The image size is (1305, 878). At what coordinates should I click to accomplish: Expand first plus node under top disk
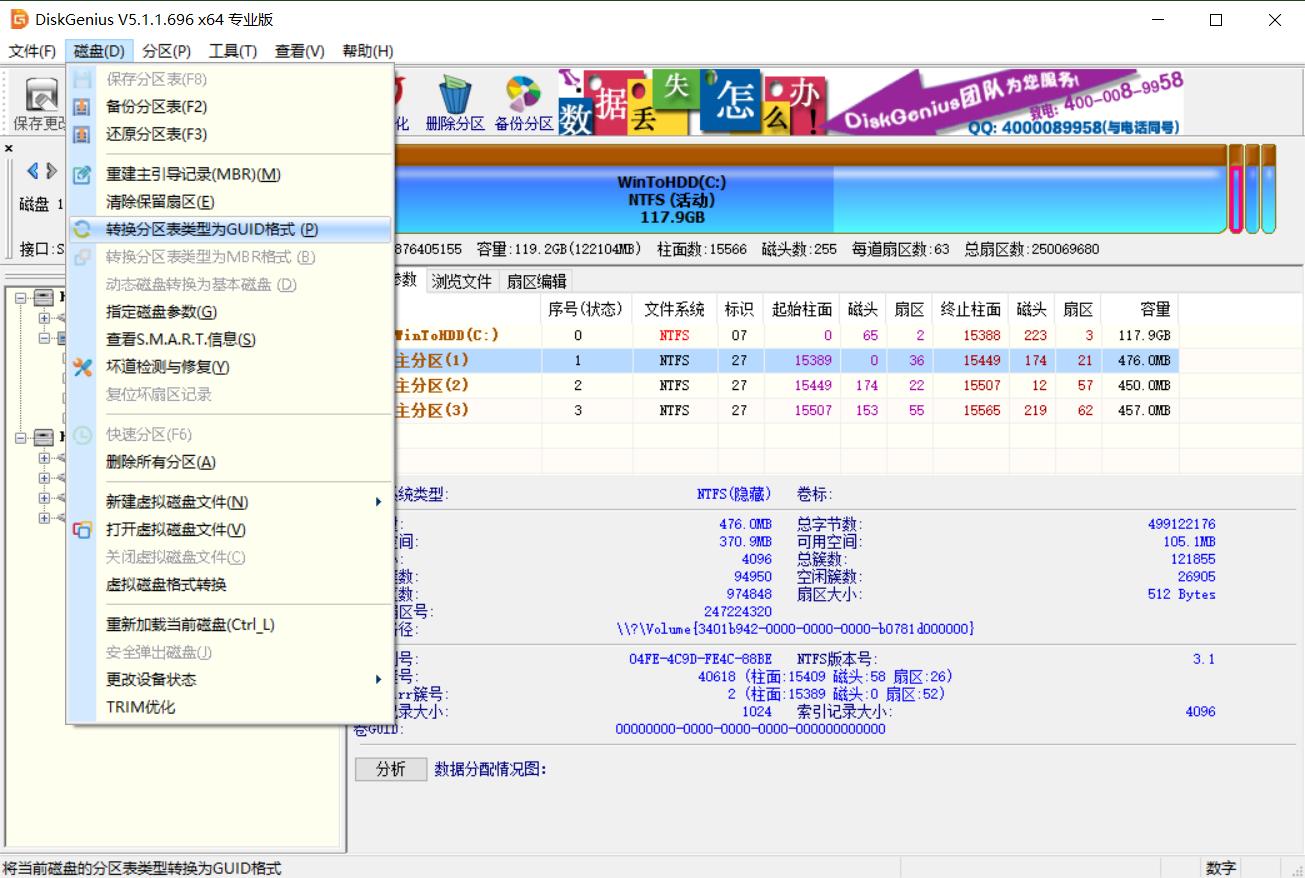click(x=44, y=318)
